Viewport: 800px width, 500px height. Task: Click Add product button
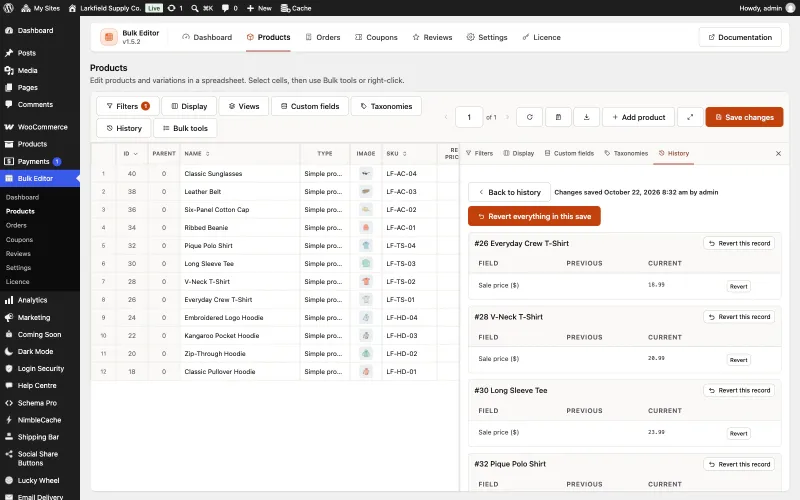[x=638, y=117]
